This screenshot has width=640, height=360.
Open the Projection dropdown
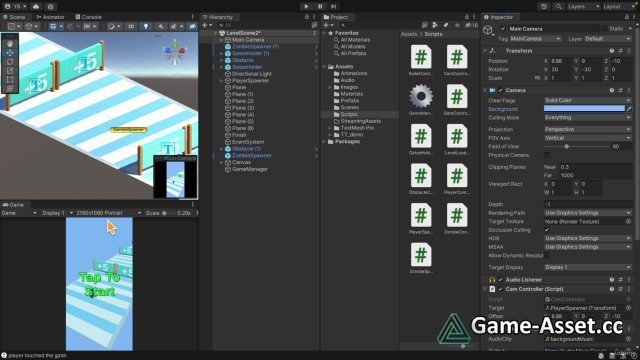coord(588,129)
